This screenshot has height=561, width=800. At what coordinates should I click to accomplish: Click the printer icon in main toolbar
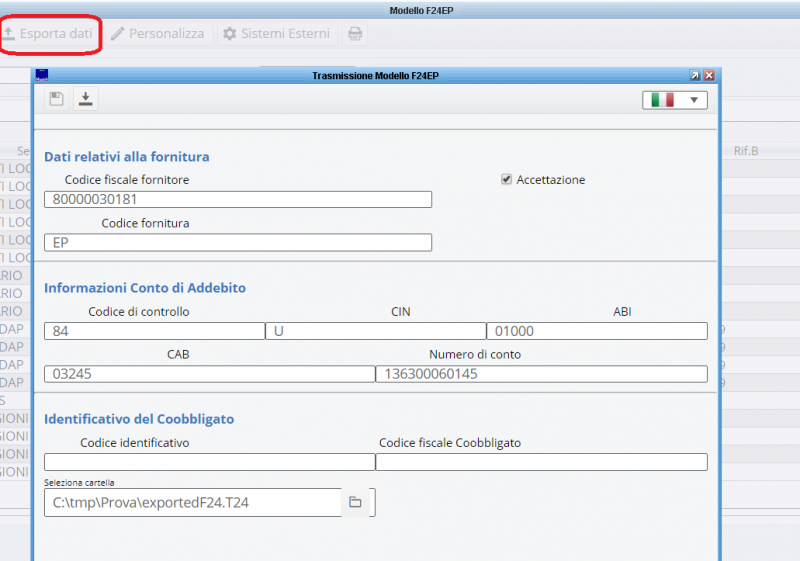click(354, 34)
